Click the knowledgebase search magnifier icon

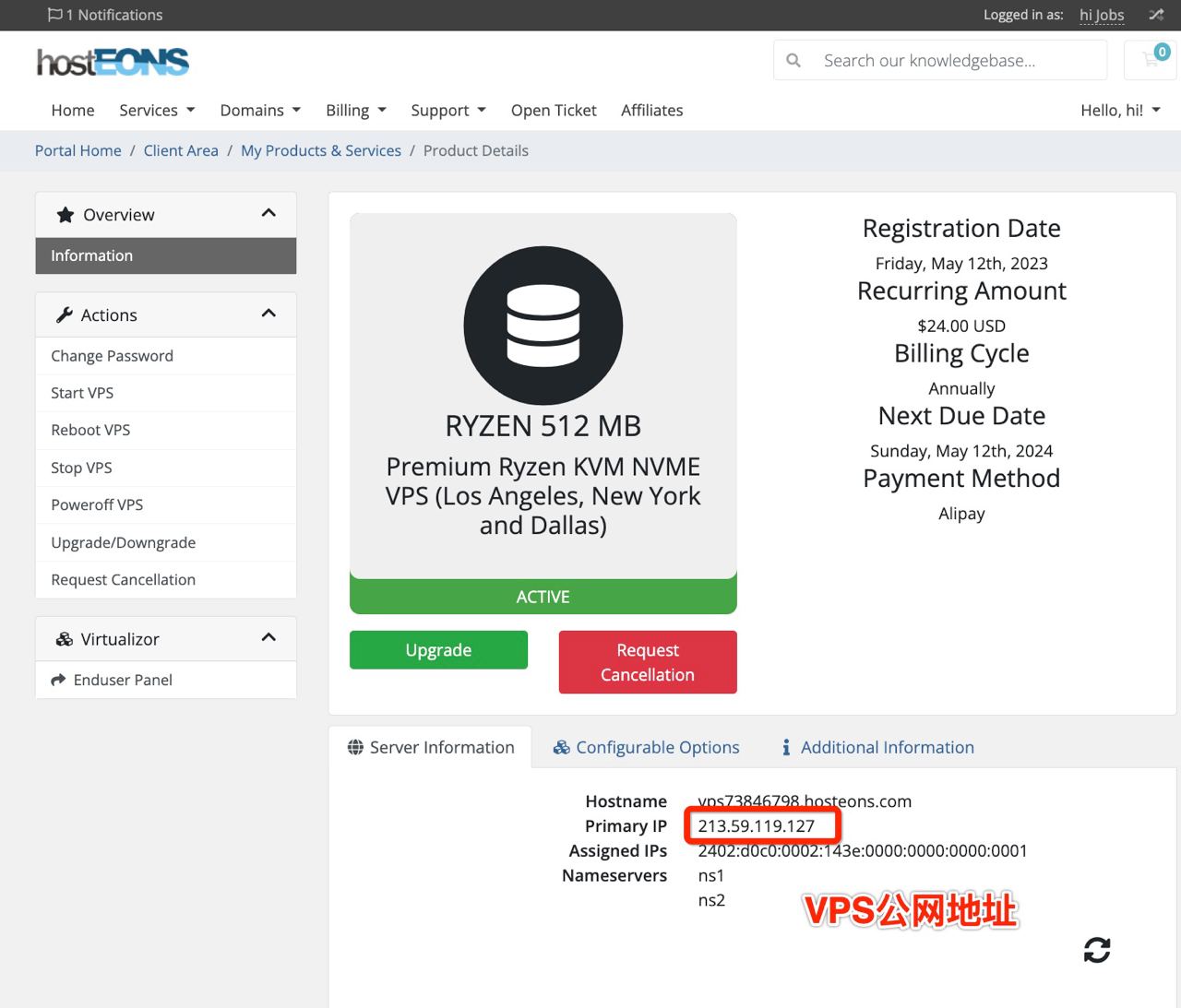point(793,61)
